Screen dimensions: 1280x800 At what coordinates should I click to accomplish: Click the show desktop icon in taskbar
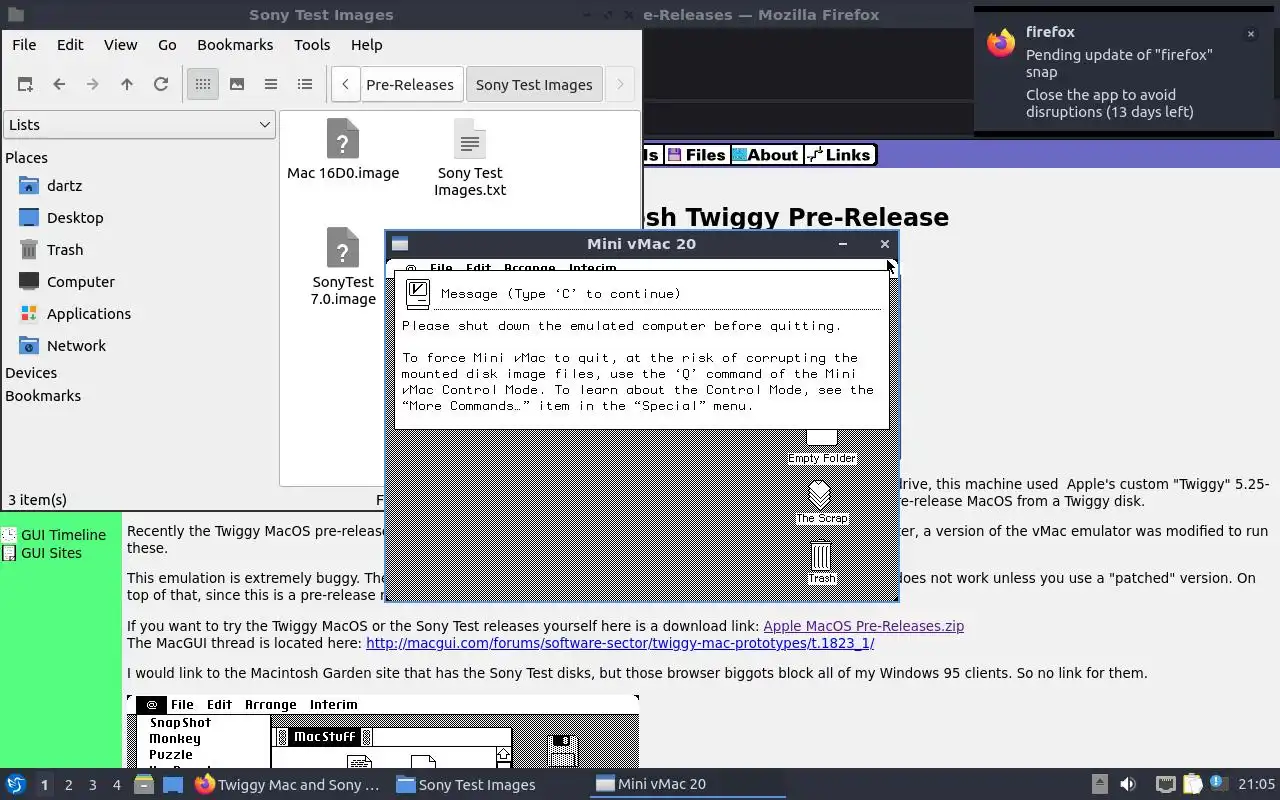coord(173,785)
